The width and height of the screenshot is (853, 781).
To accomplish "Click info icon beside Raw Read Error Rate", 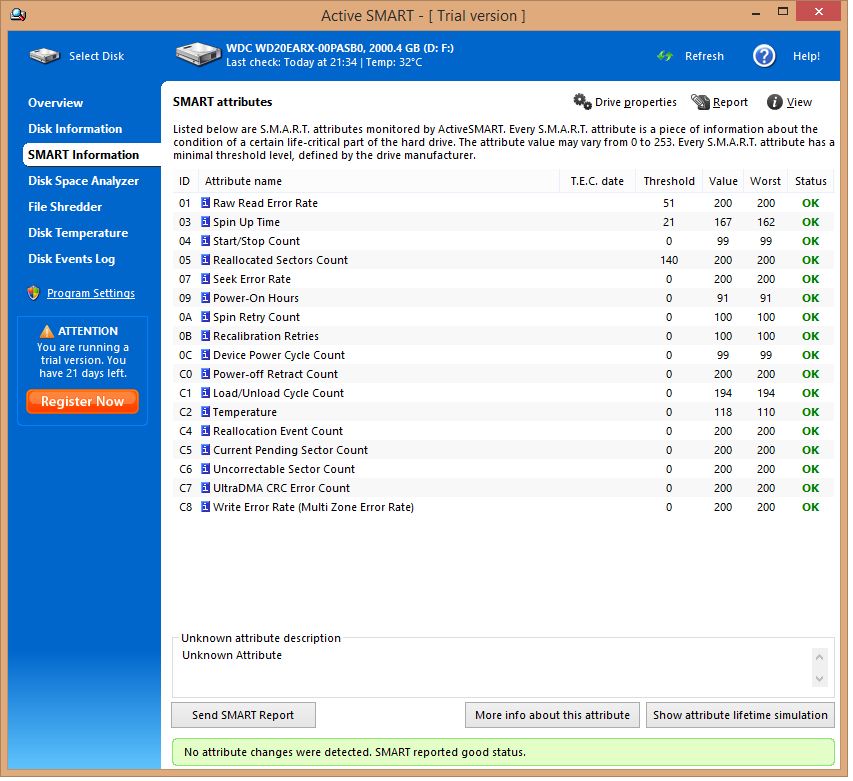I will click(206, 204).
